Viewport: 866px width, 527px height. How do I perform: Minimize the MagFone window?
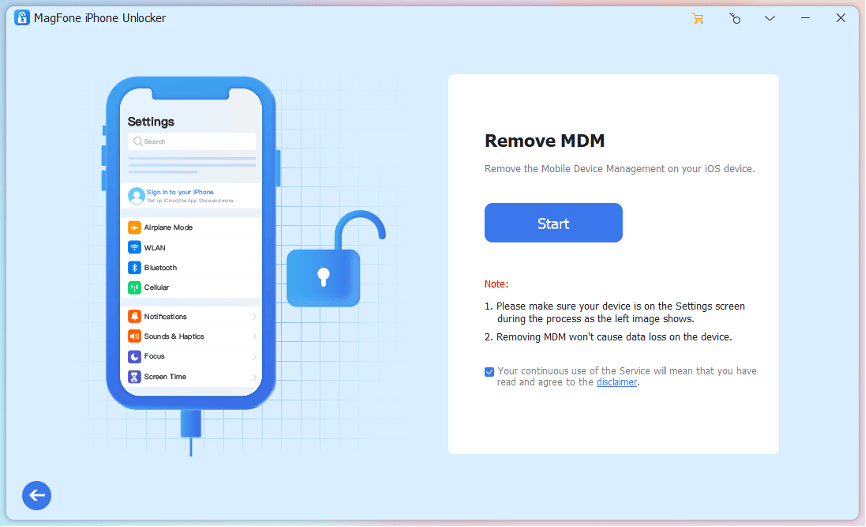click(x=805, y=18)
